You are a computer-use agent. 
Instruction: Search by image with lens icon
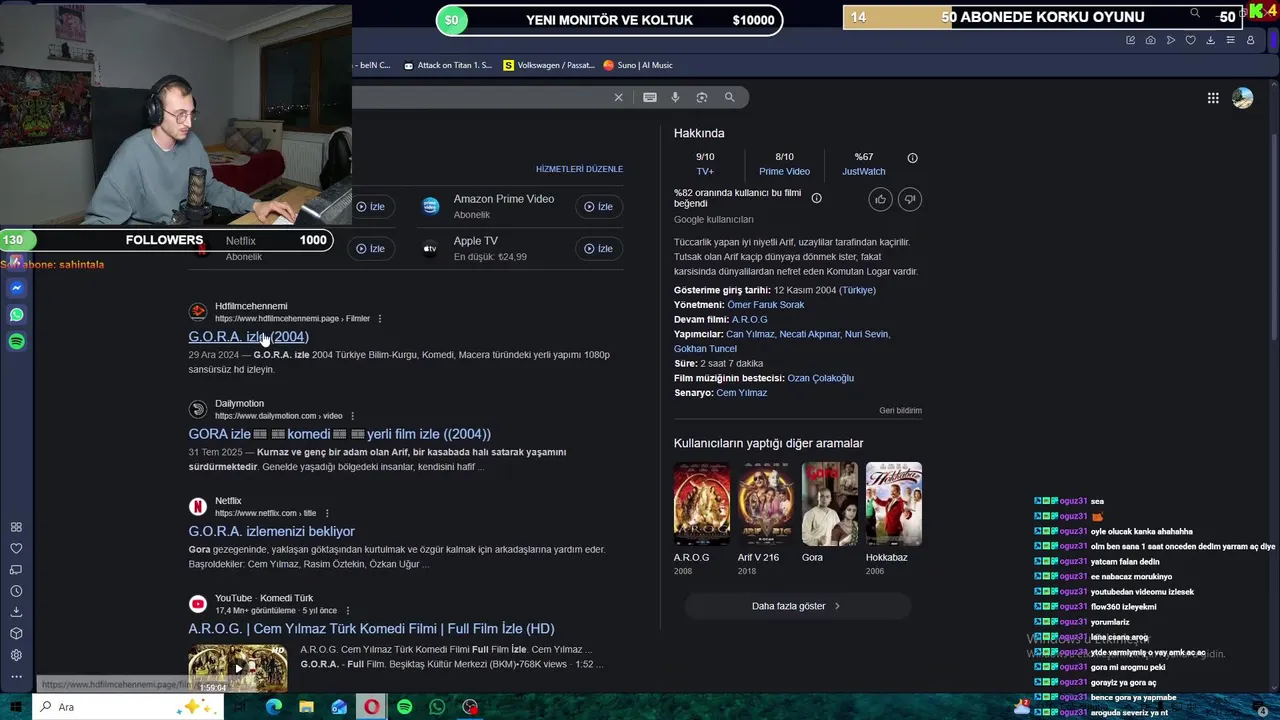point(702,97)
